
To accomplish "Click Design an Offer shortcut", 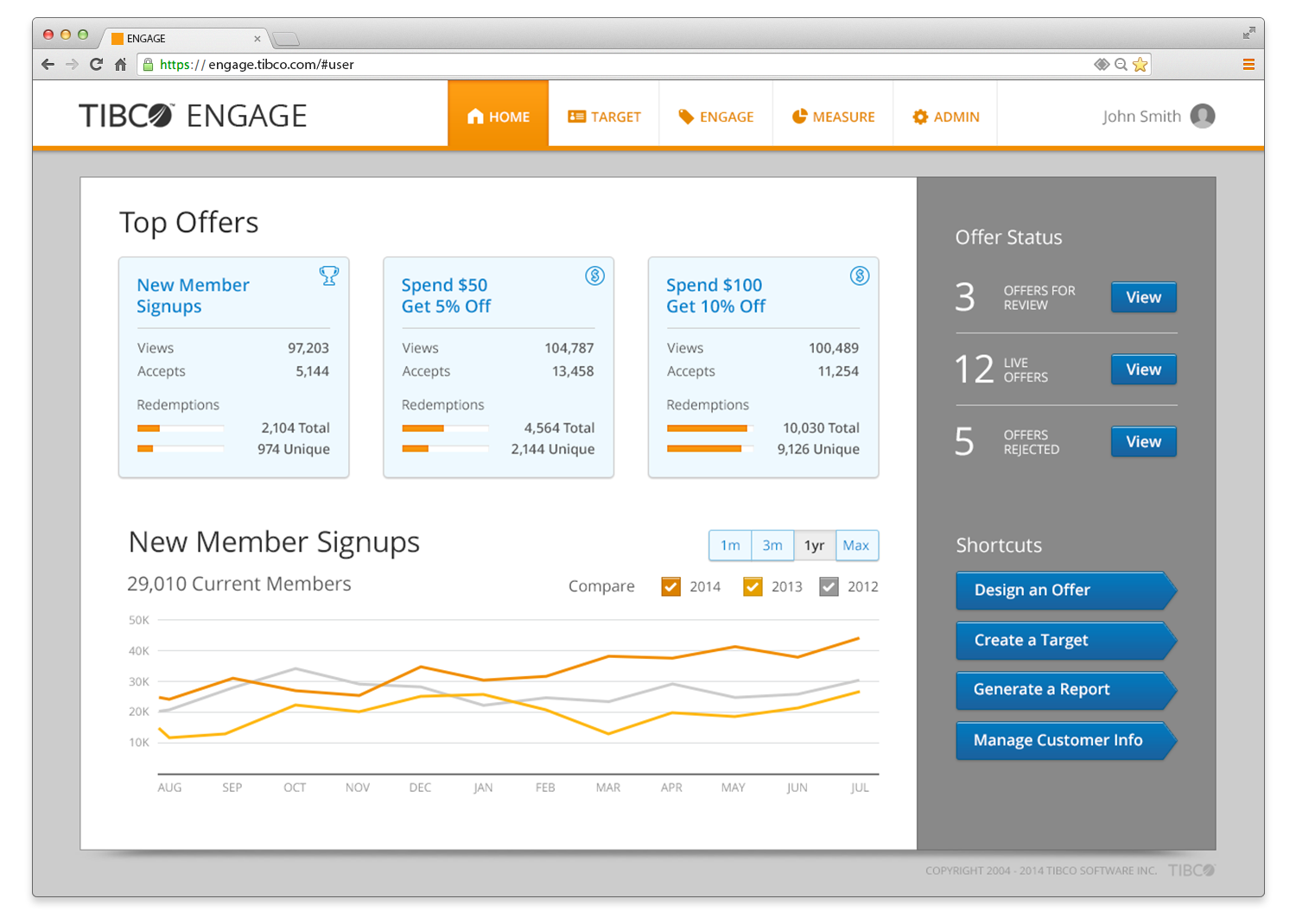I will (x=1066, y=590).
